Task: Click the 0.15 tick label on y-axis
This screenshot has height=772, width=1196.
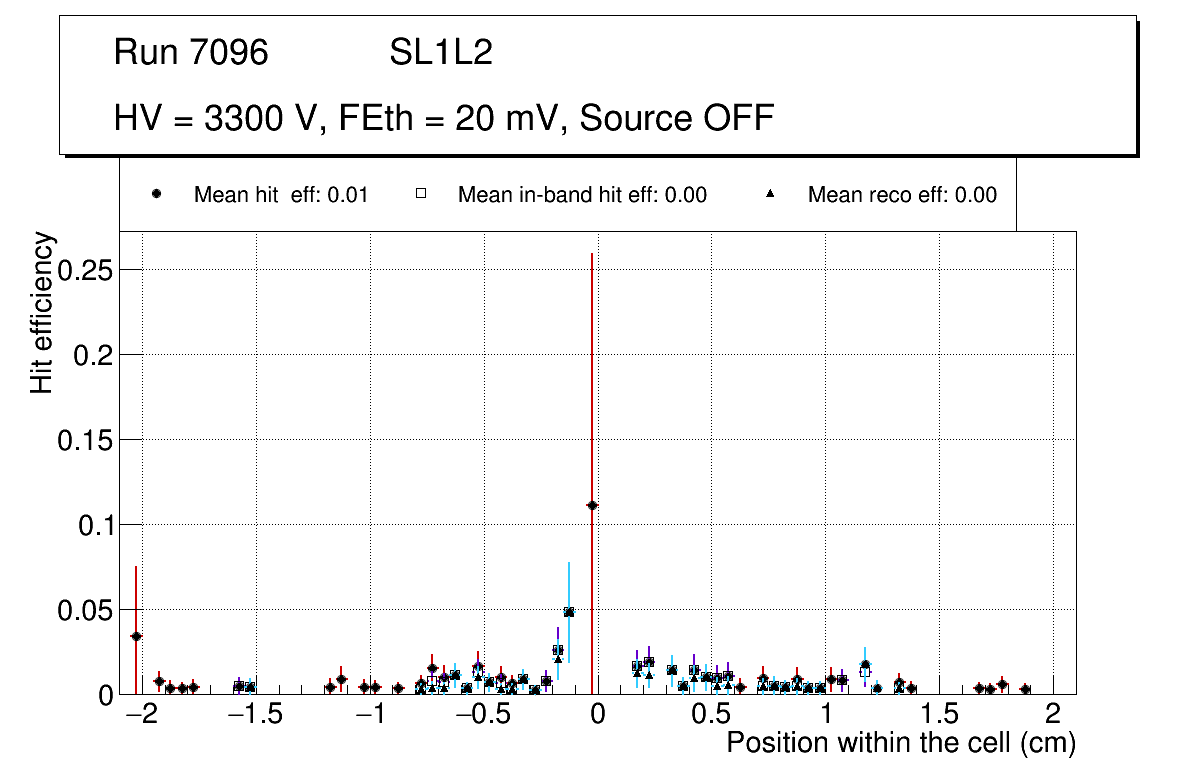Action: tap(84, 440)
